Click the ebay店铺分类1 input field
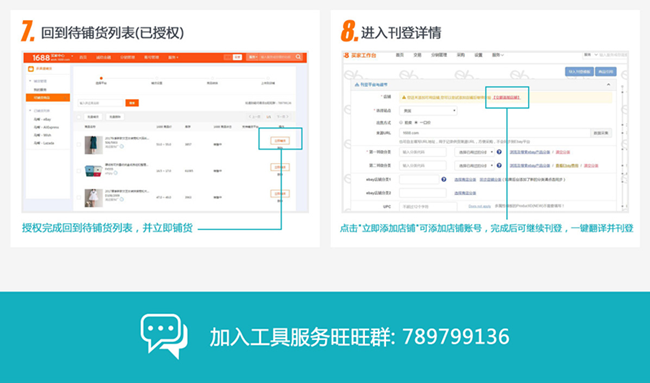The width and height of the screenshot is (650, 383). pyautogui.click(x=419, y=179)
